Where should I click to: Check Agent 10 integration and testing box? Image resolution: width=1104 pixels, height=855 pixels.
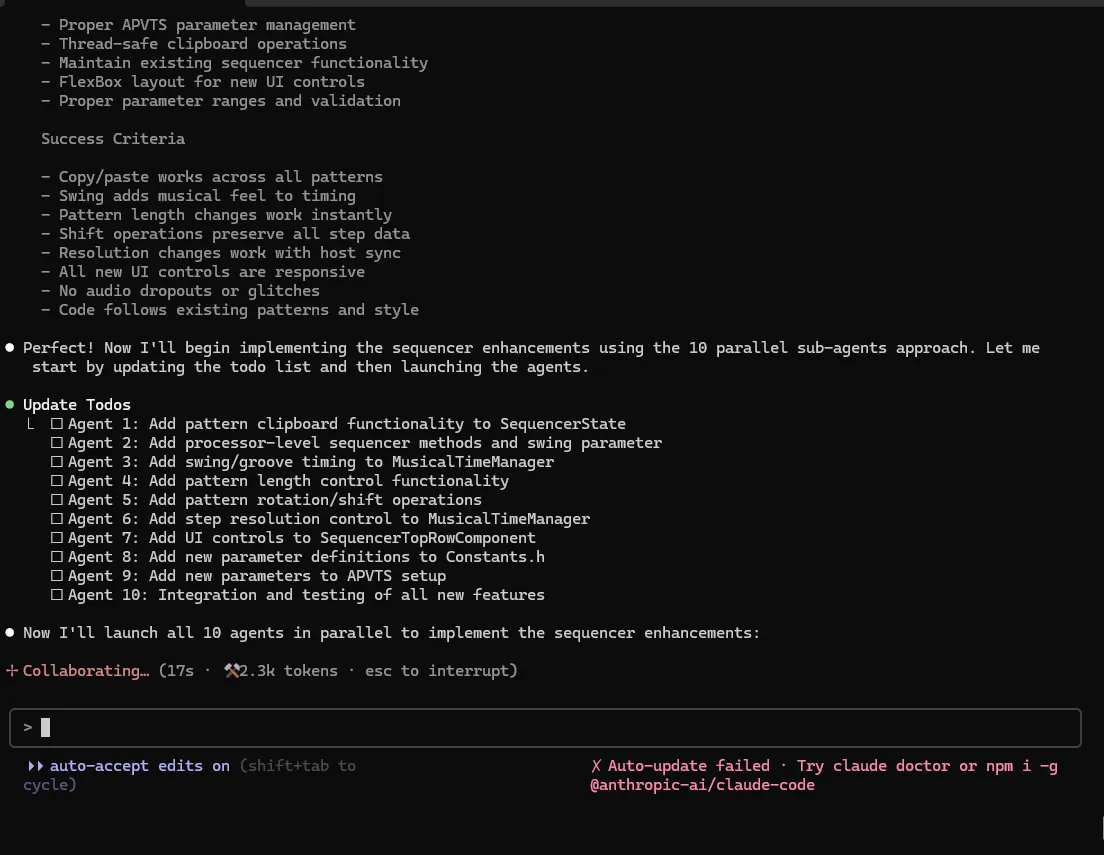point(57,595)
